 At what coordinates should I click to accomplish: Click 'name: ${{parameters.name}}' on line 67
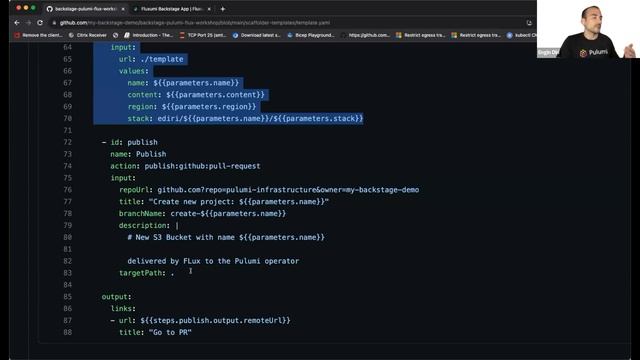point(183,83)
